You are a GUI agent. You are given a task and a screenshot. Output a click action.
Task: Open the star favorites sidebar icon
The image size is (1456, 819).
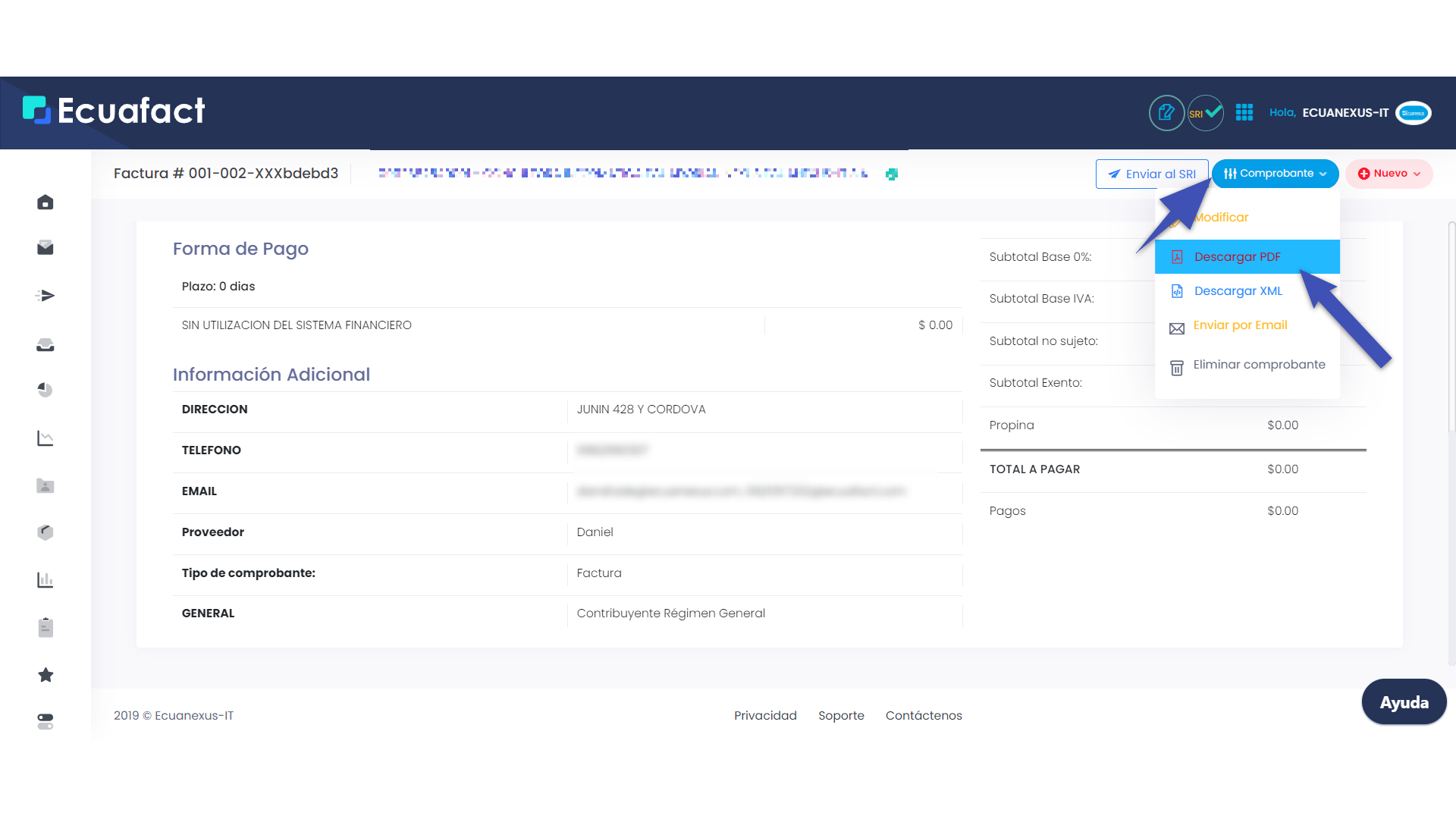(45, 675)
